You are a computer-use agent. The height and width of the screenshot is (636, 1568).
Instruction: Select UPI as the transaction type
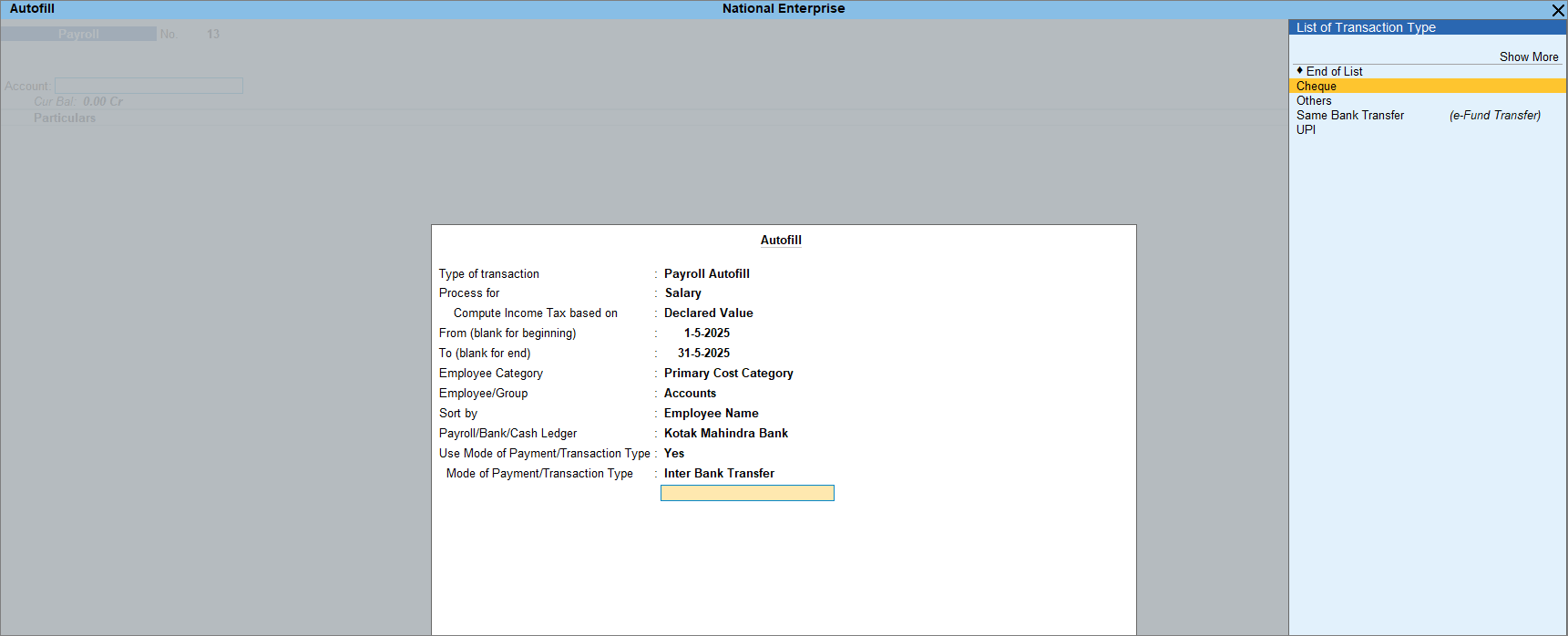pos(1306,129)
